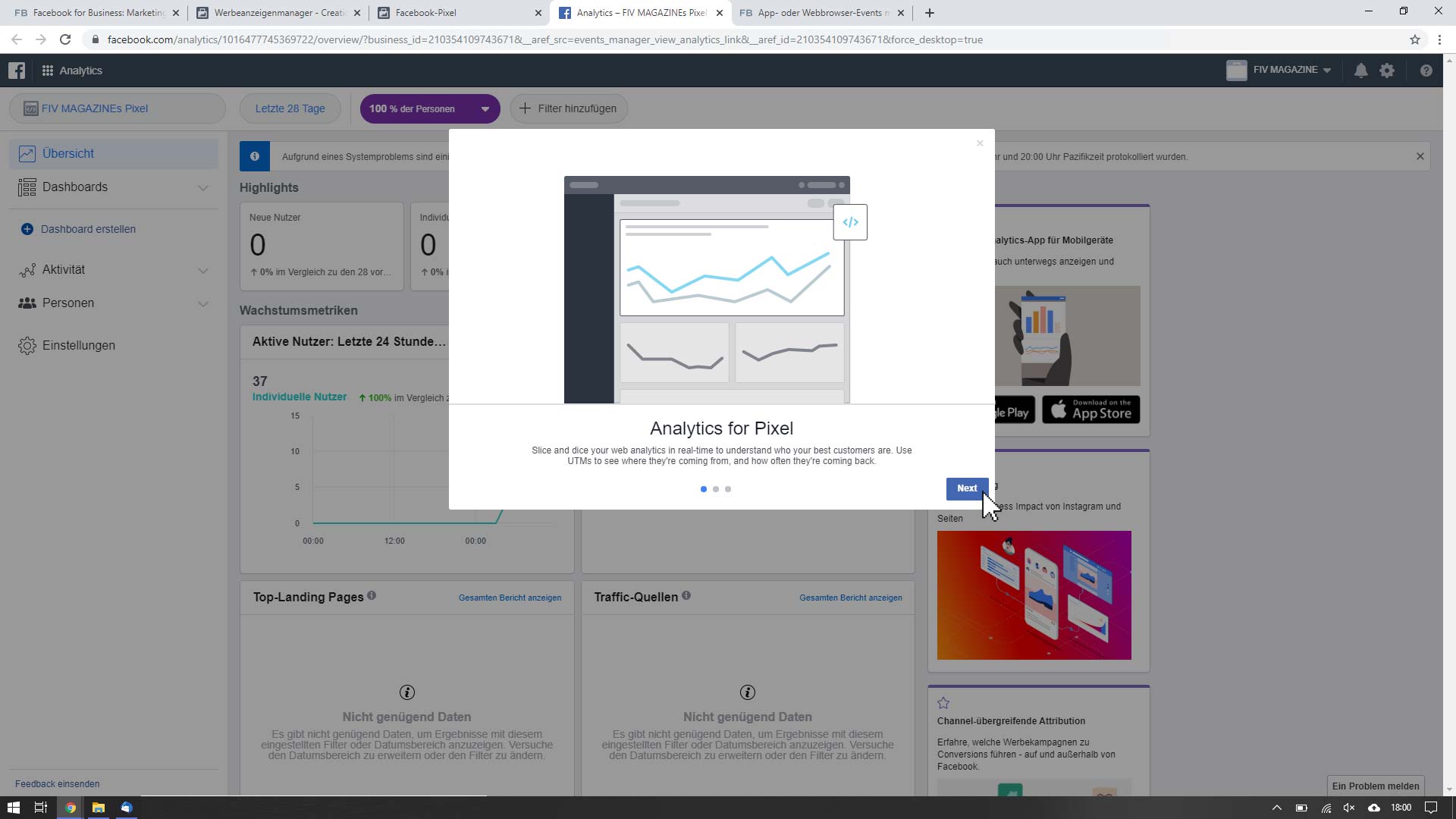Expand the Dashboards section chevron
This screenshot has width=1456, height=819.
203,187
